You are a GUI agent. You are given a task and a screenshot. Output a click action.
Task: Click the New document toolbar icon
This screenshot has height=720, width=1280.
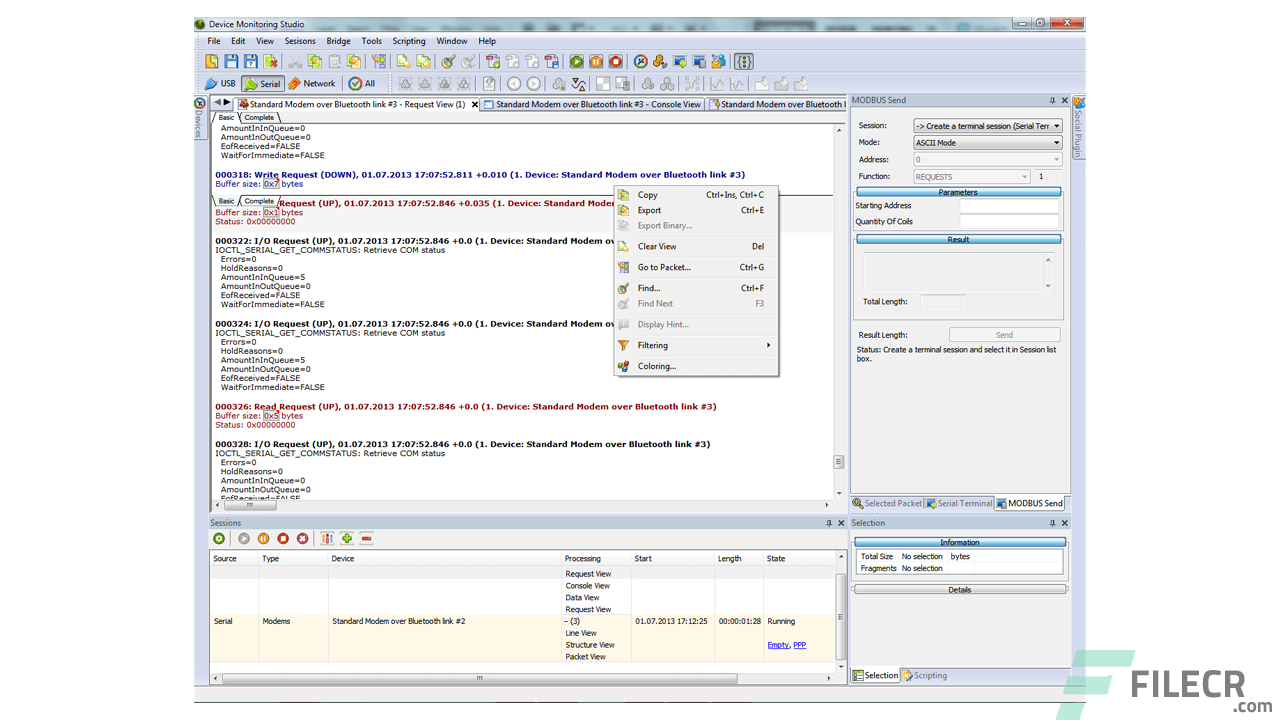212,62
